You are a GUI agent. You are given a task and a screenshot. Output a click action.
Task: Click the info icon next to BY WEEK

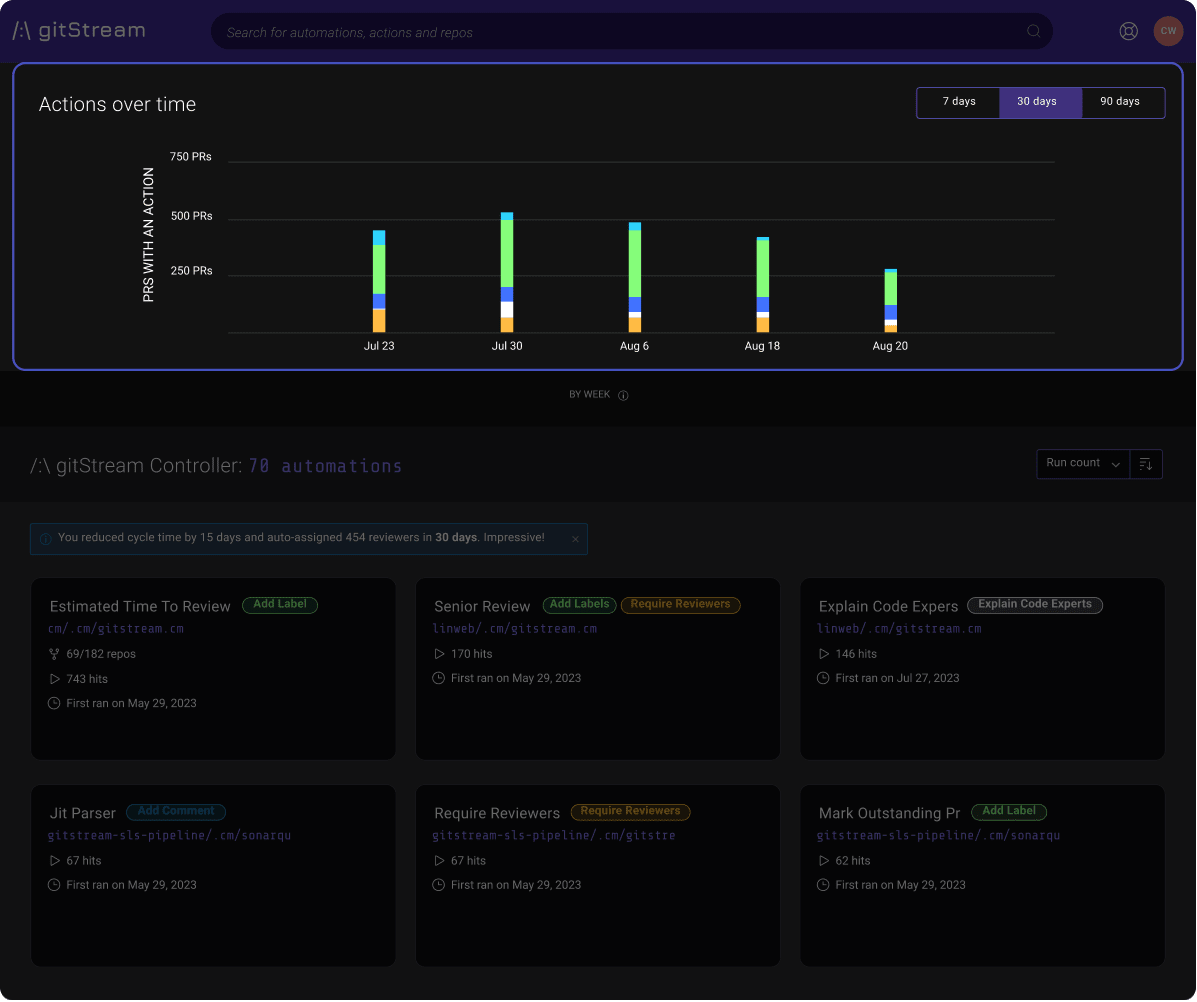point(623,395)
